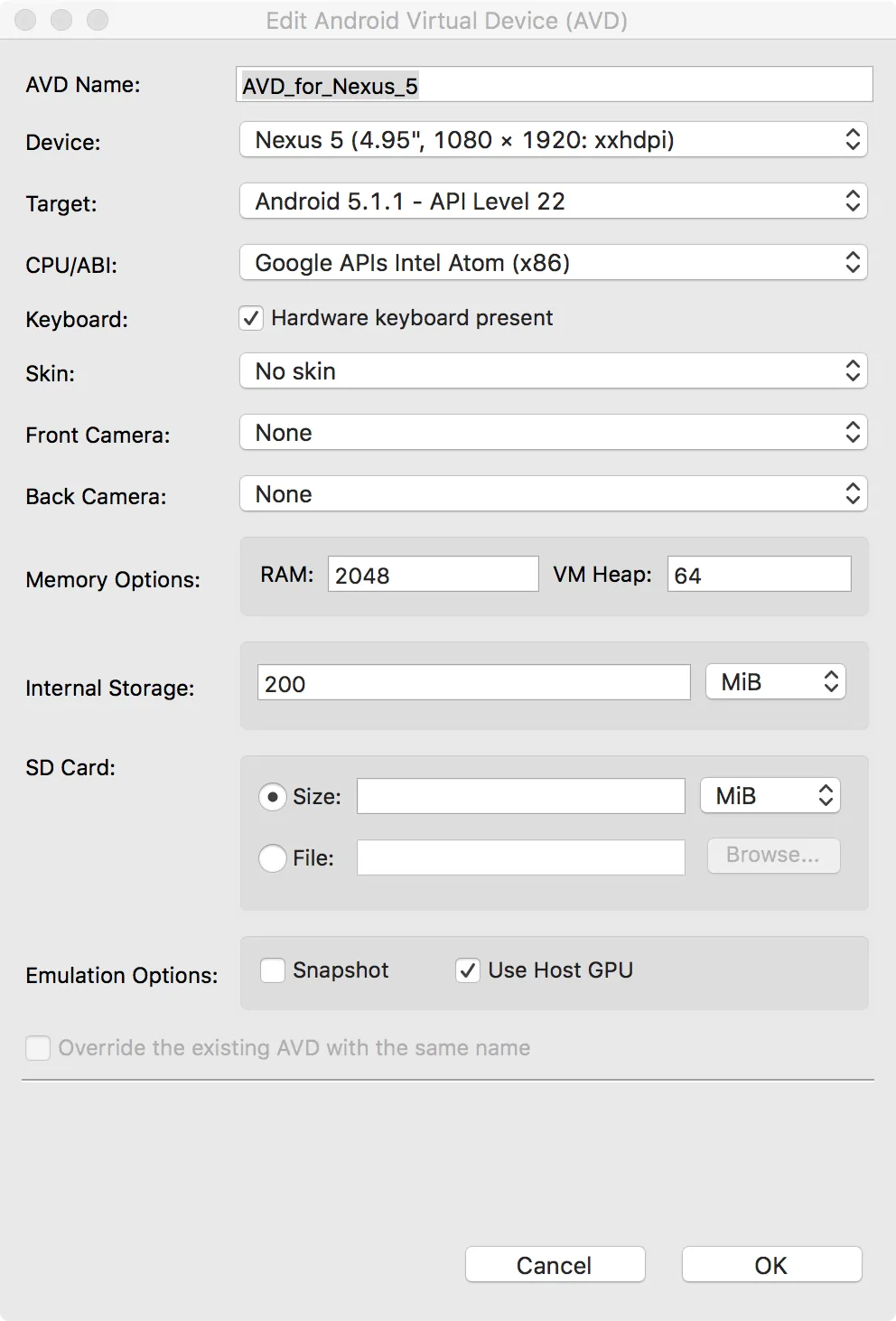The height and width of the screenshot is (1321, 896).
Task: Toggle the Use Host GPU checkbox
Action: pos(468,970)
